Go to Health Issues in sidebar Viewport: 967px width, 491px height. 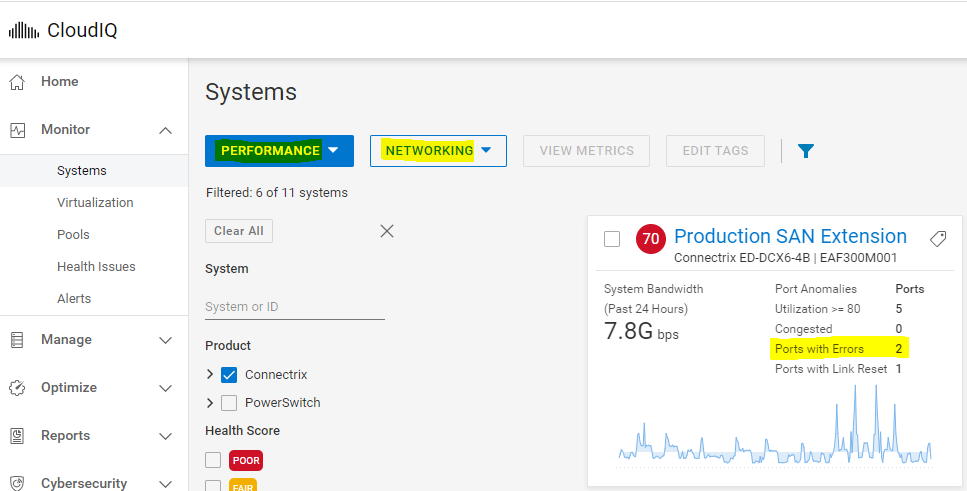[x=96, y=267]
